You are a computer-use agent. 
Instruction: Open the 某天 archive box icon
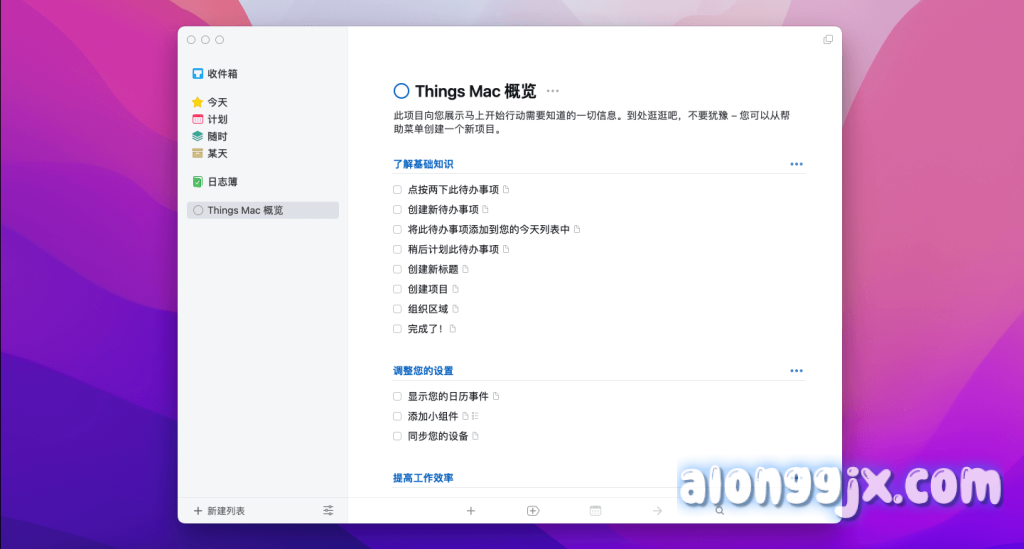pos(198,153)
